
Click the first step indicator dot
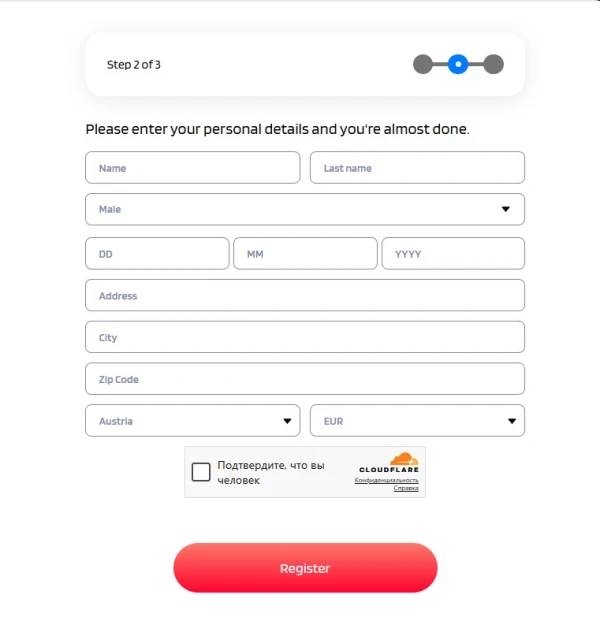pyautogui.click(x=423, y=65)
